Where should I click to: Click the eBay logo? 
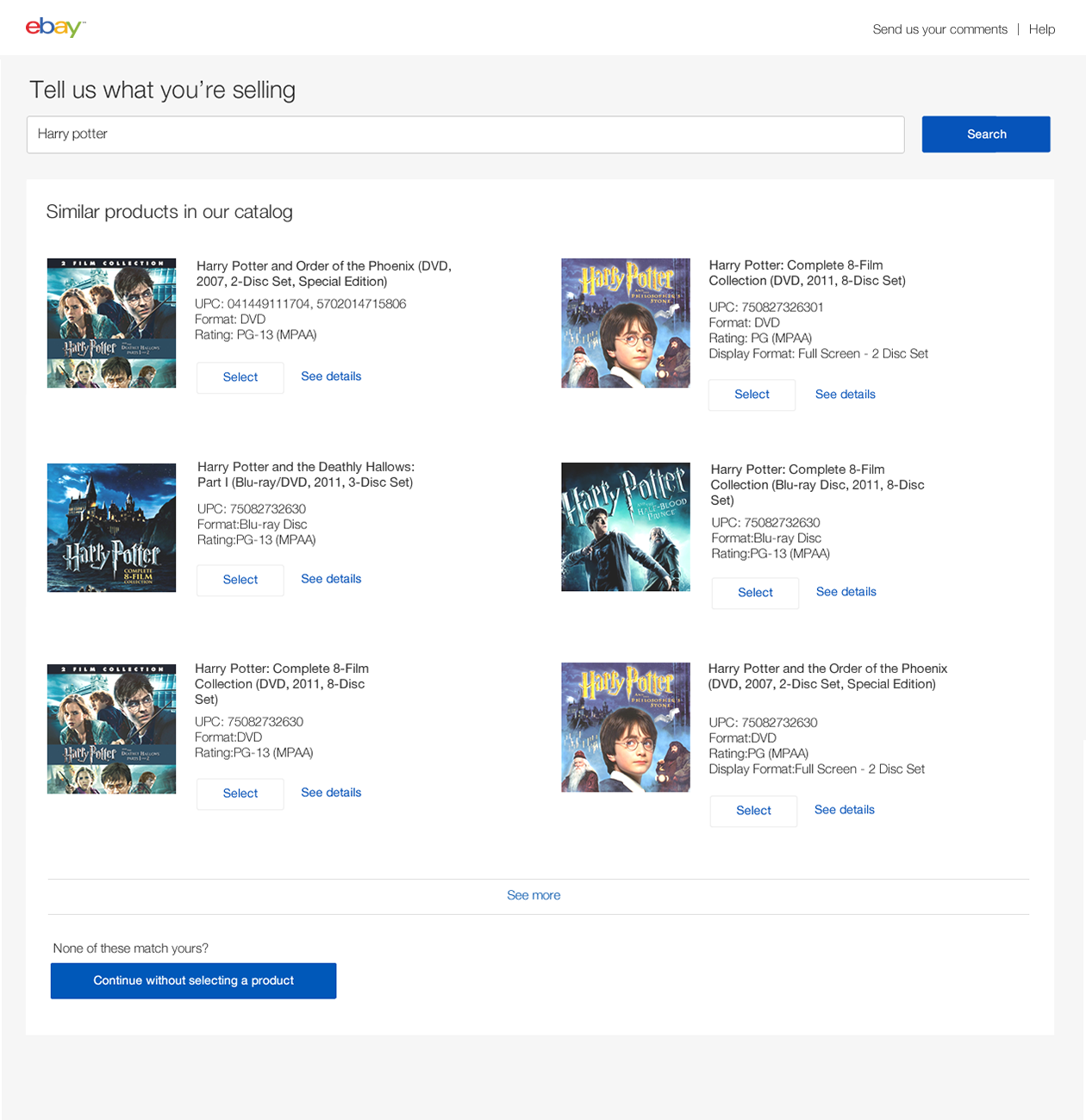pos(55,28)
